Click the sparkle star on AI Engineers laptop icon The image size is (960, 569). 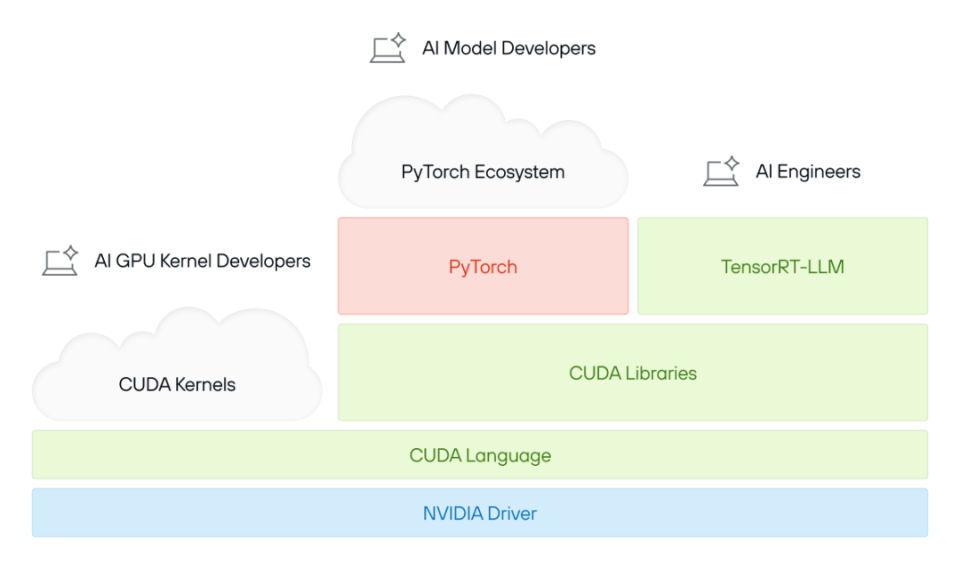[732, 163]
